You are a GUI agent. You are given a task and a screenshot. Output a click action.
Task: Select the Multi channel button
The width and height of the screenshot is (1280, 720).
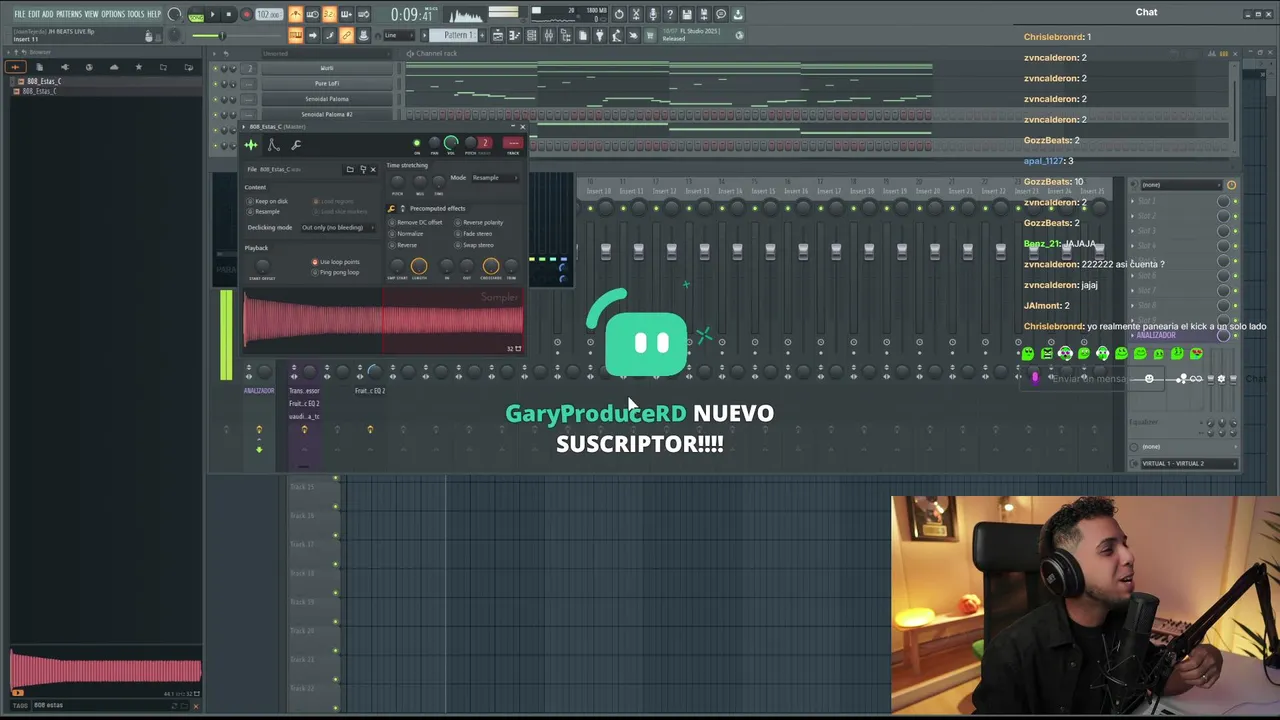(x=327, y=68)
